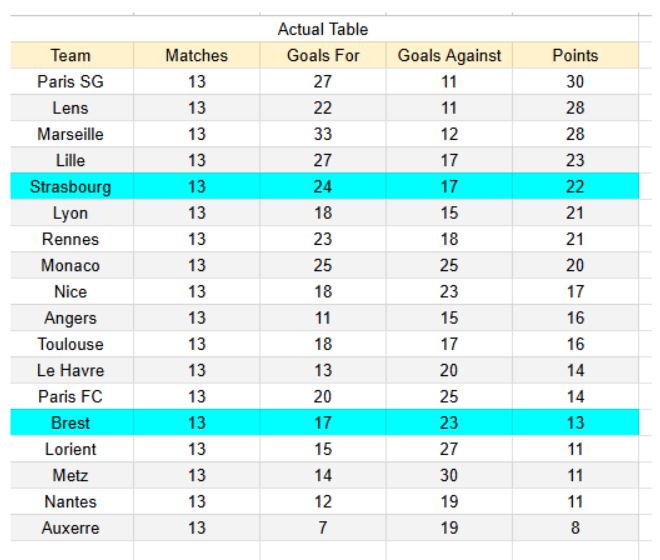Select the highlighted Strasbourg cell

70,187
